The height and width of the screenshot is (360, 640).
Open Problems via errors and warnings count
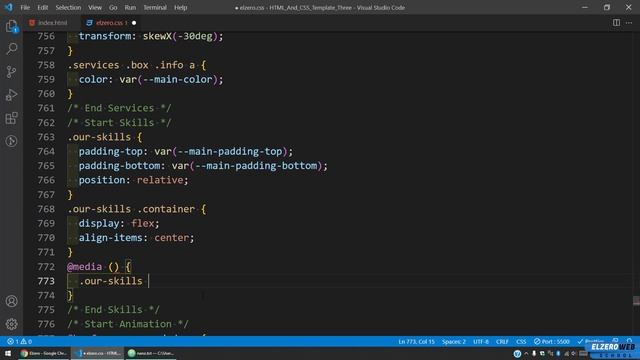[19, 341]
